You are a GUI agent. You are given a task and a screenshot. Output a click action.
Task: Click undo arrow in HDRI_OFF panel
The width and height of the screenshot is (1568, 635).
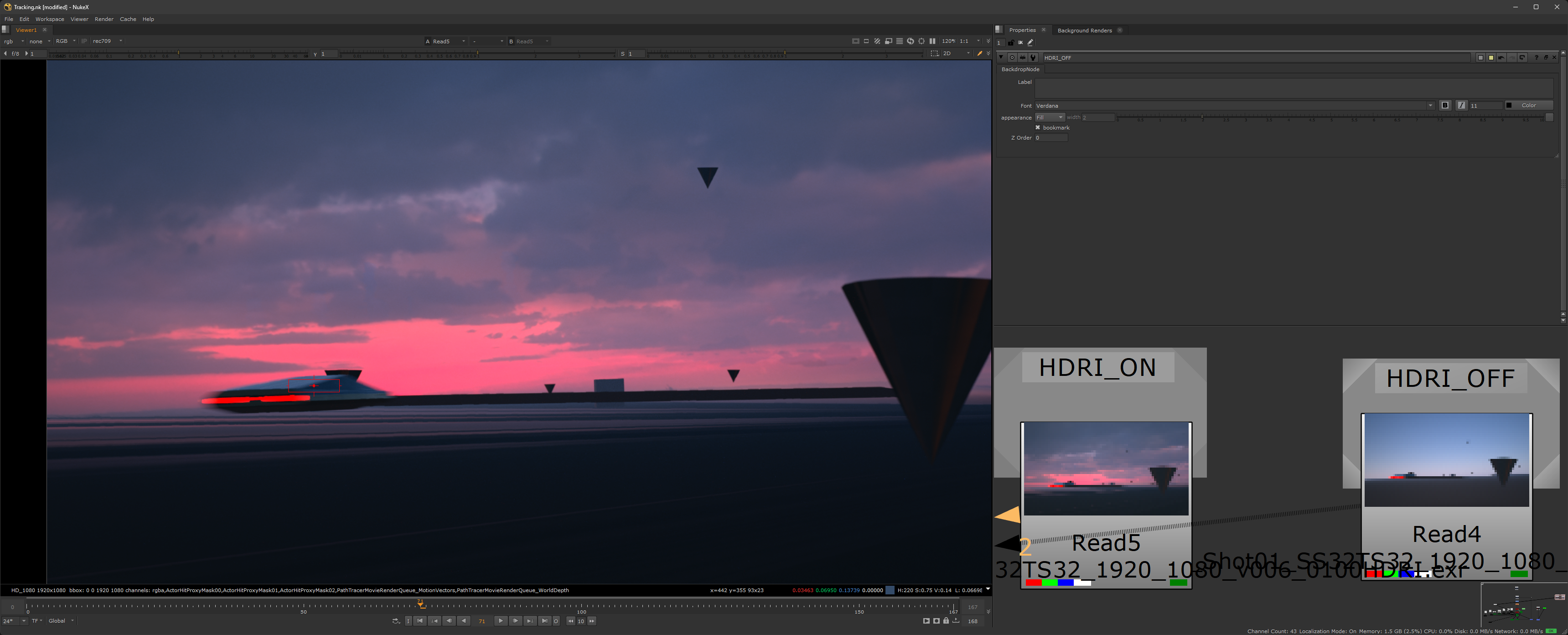coord(1501,57)
